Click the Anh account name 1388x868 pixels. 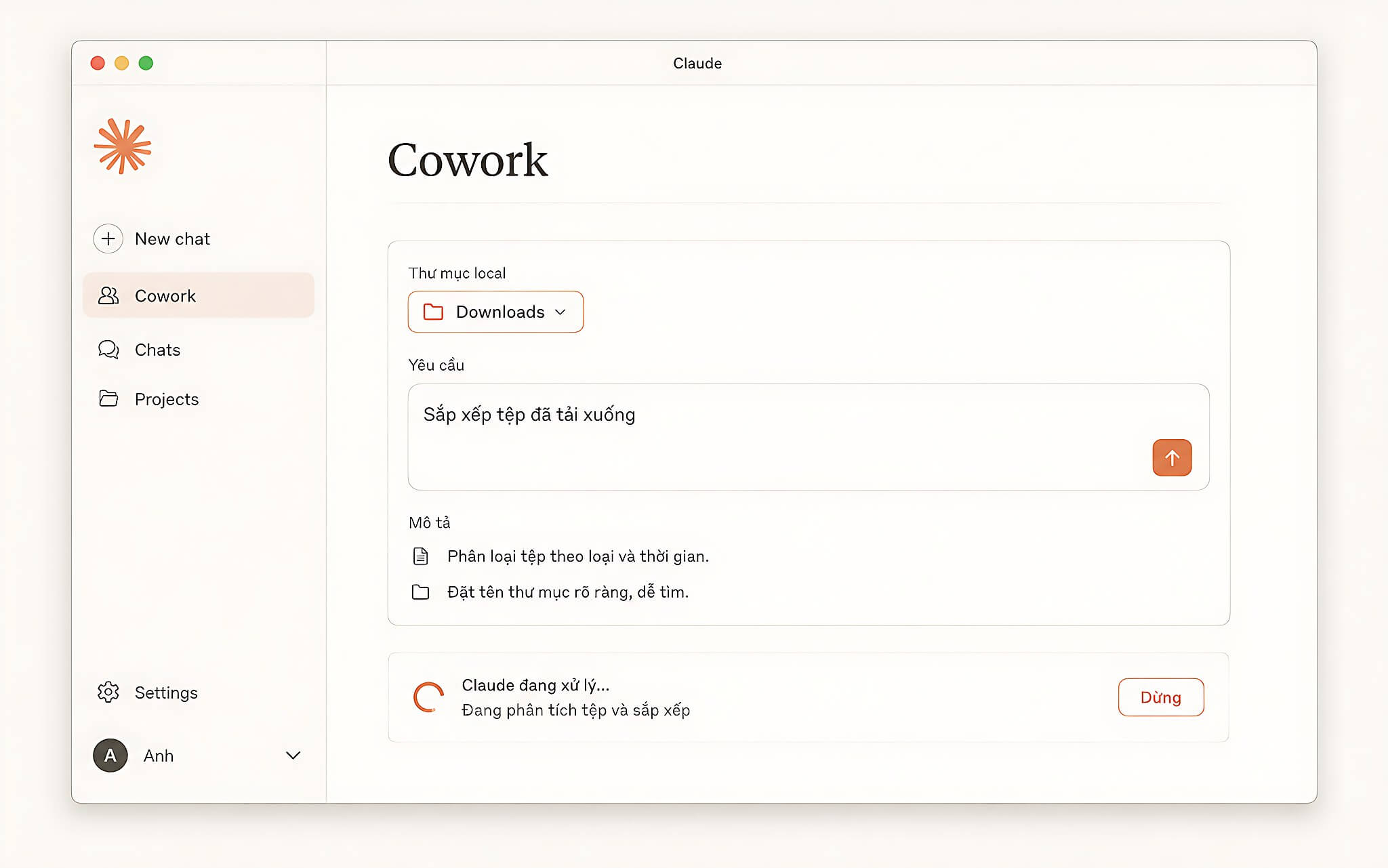[159, 756]
